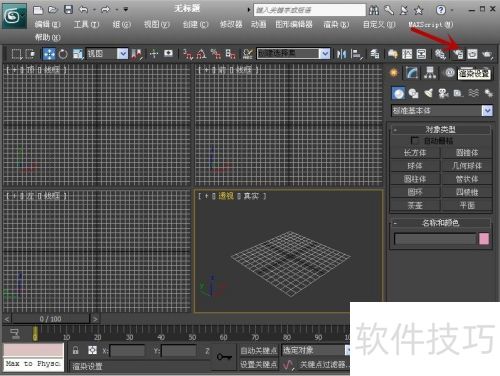
Task: Open the Quick Access toolbar customize arrow
Action: click(126, 10)
